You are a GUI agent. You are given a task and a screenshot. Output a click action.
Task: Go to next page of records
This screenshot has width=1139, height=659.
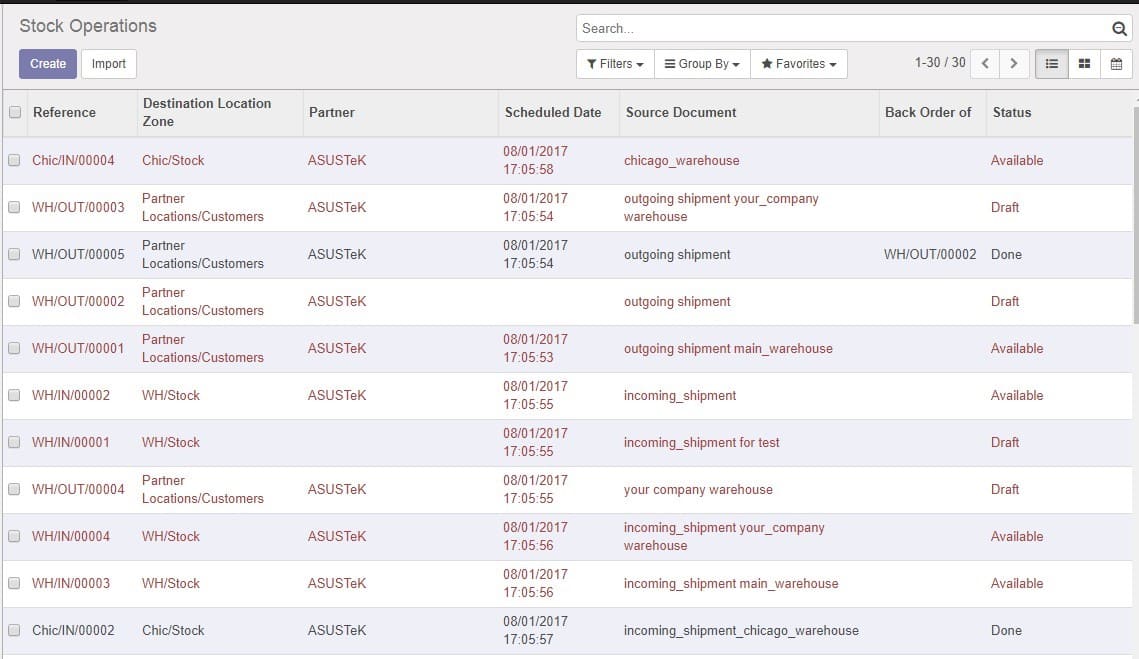click(1014, 64)
